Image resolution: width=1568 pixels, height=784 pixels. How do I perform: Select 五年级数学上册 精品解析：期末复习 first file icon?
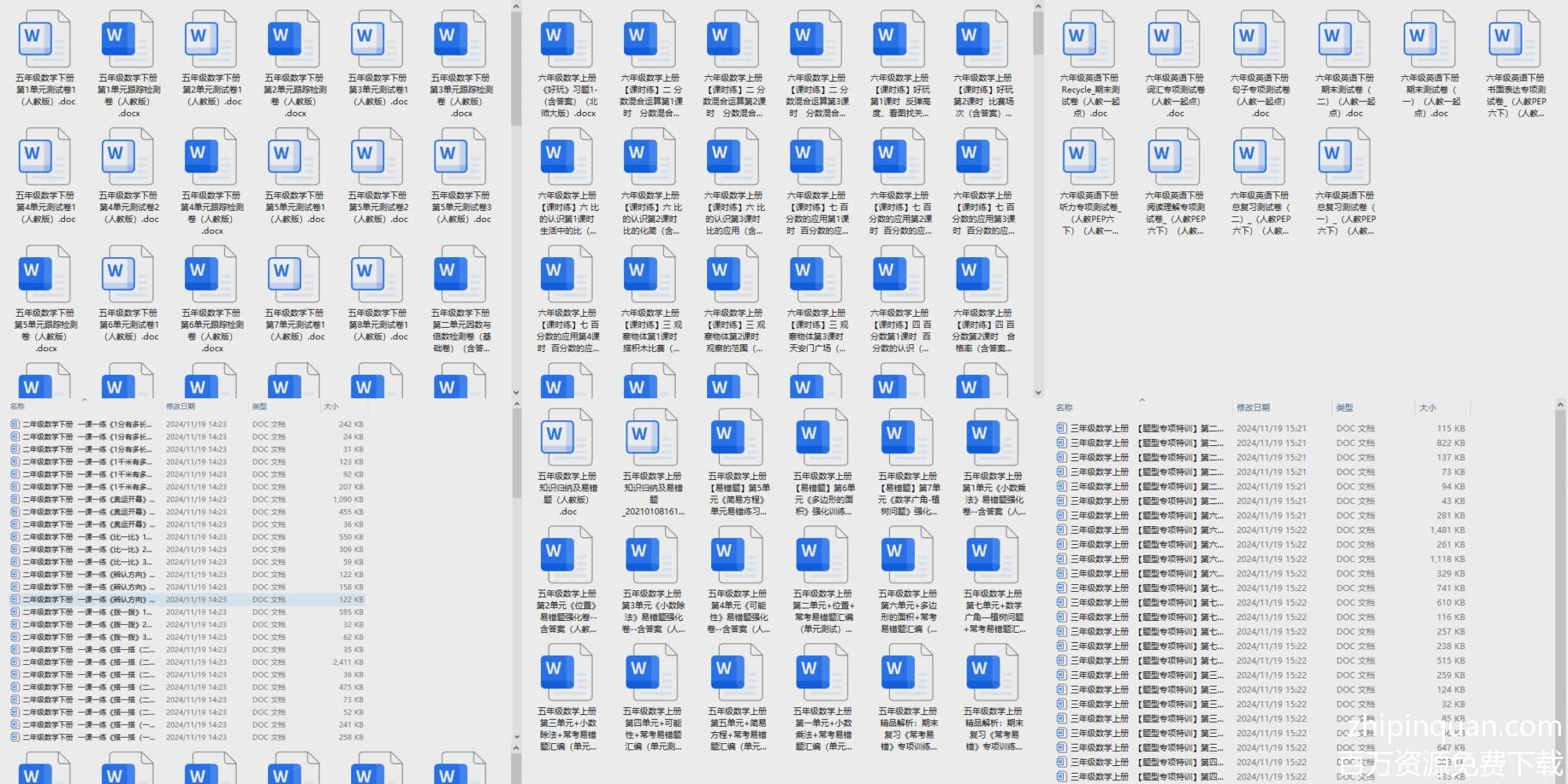coord(907,673)
